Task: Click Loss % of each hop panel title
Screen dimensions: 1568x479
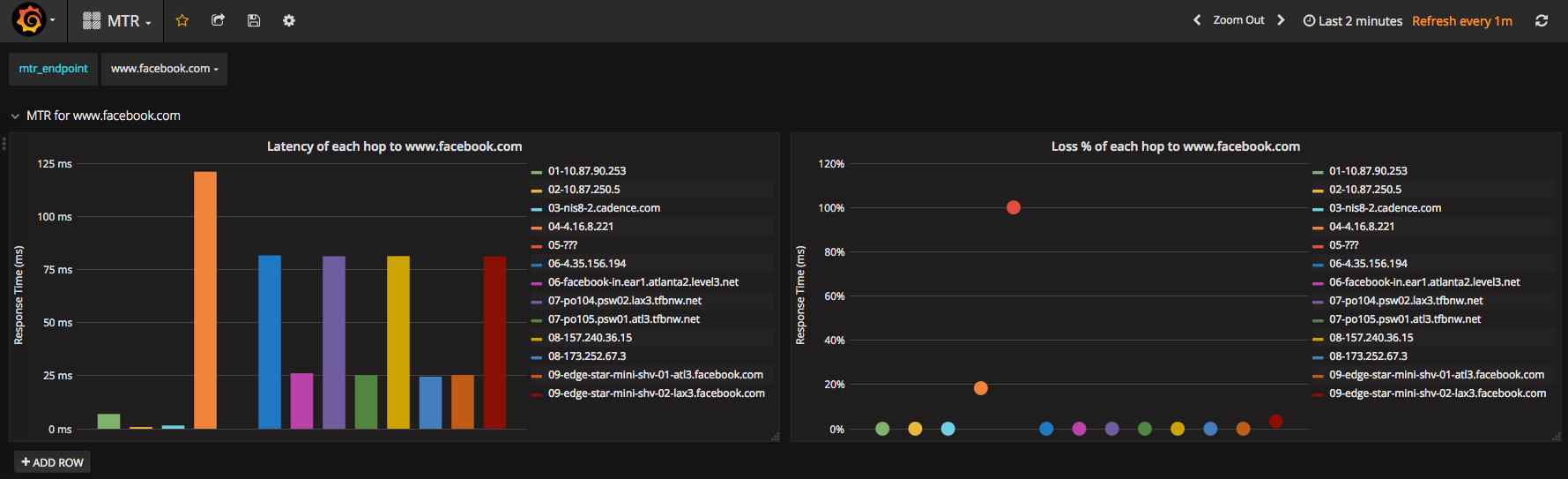Action: pos(1176,146)
